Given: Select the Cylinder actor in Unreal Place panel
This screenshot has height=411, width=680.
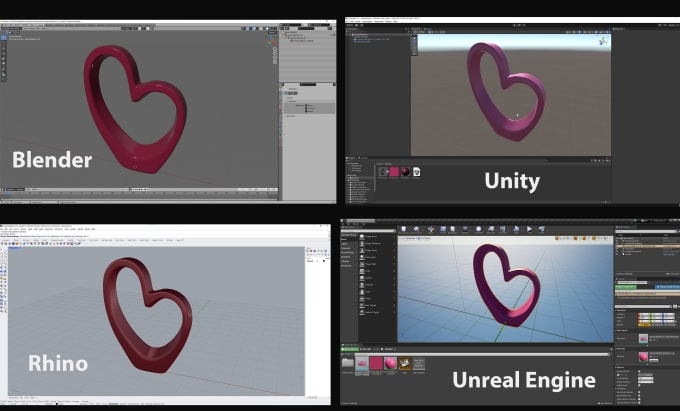Looking at the screenshot, I should coord(376,285).
